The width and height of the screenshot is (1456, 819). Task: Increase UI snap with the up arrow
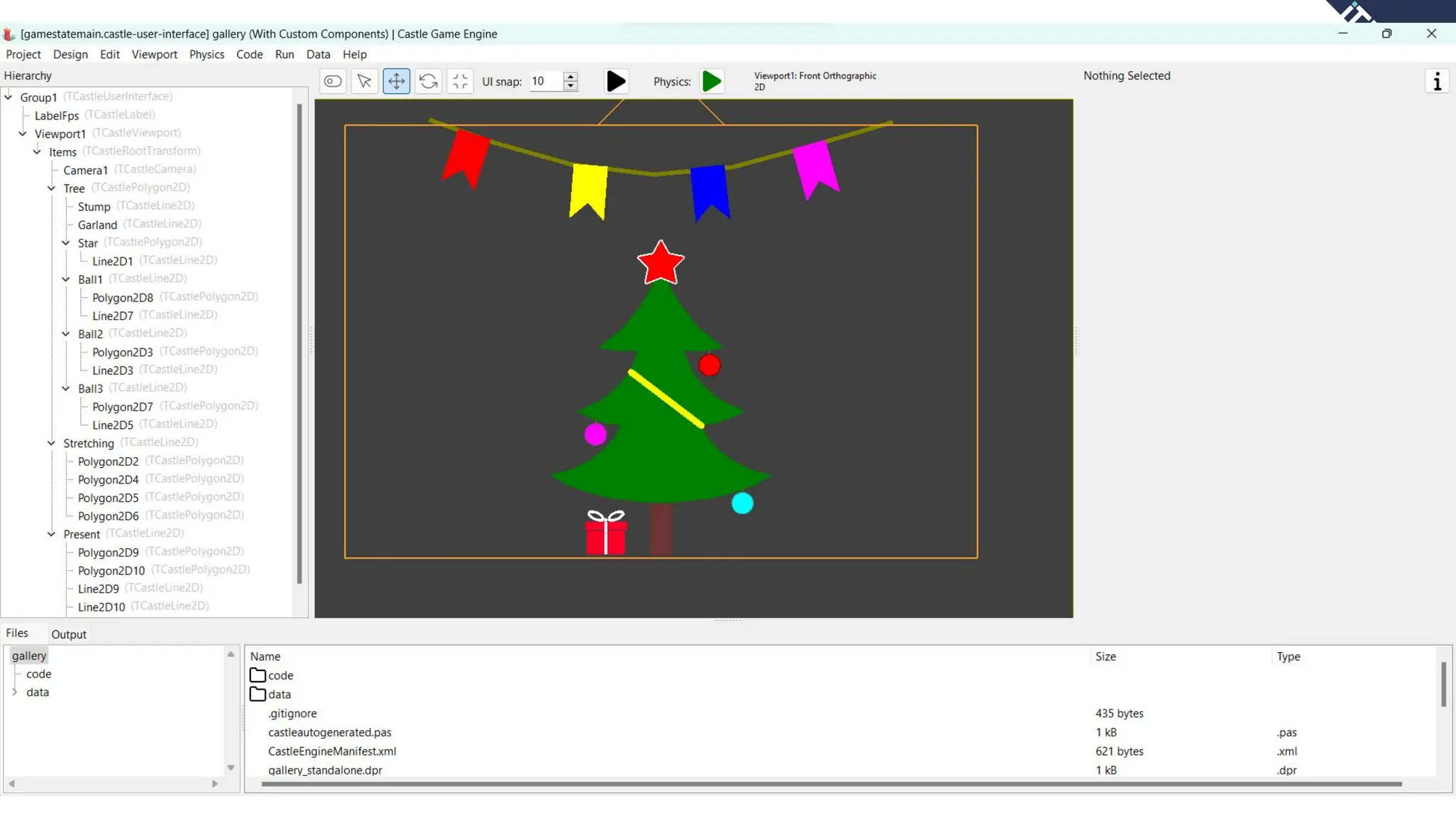pos(570,76)
